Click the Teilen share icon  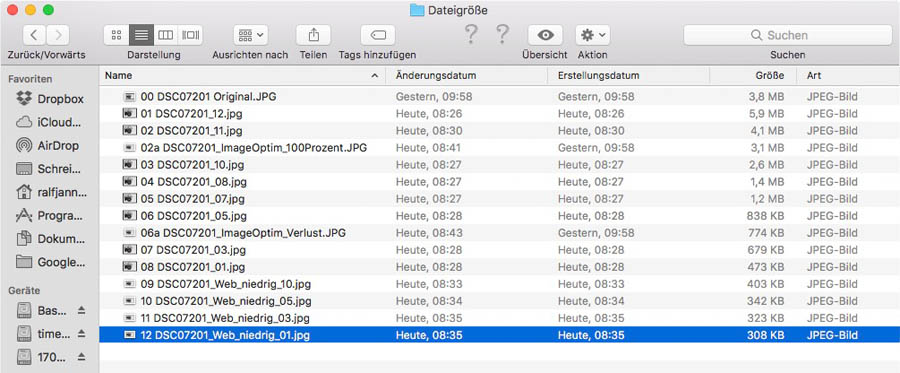click(x=313, y=36)
